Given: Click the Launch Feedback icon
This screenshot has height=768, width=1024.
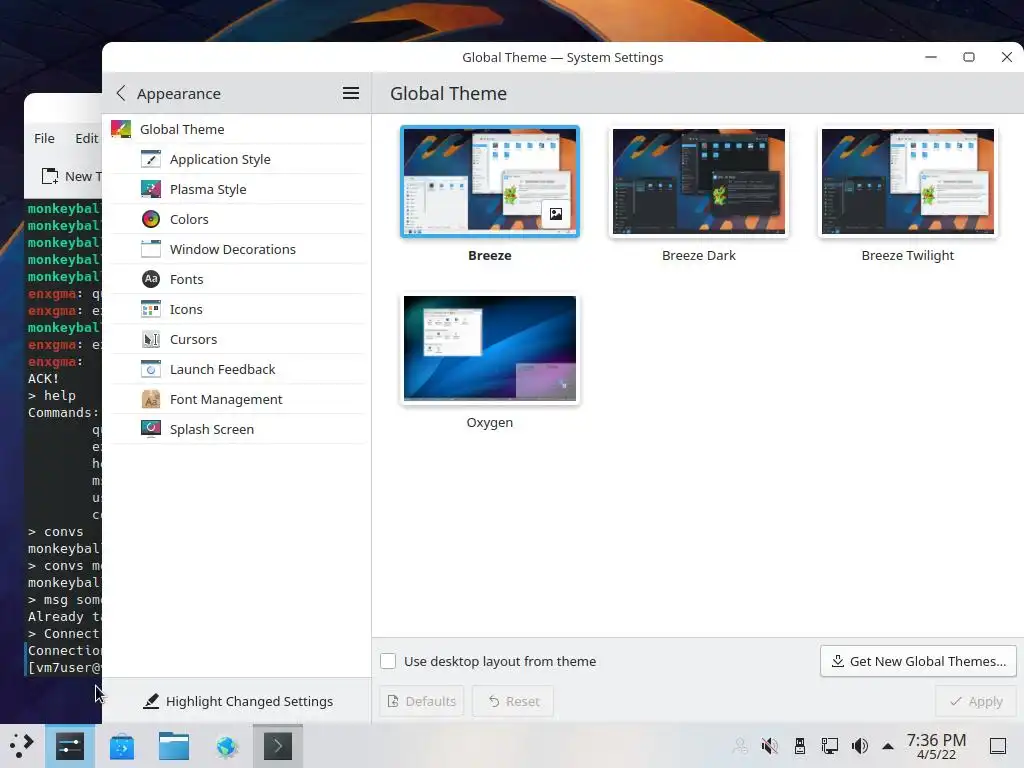Looking at the screenshot, I should [151, 370].
